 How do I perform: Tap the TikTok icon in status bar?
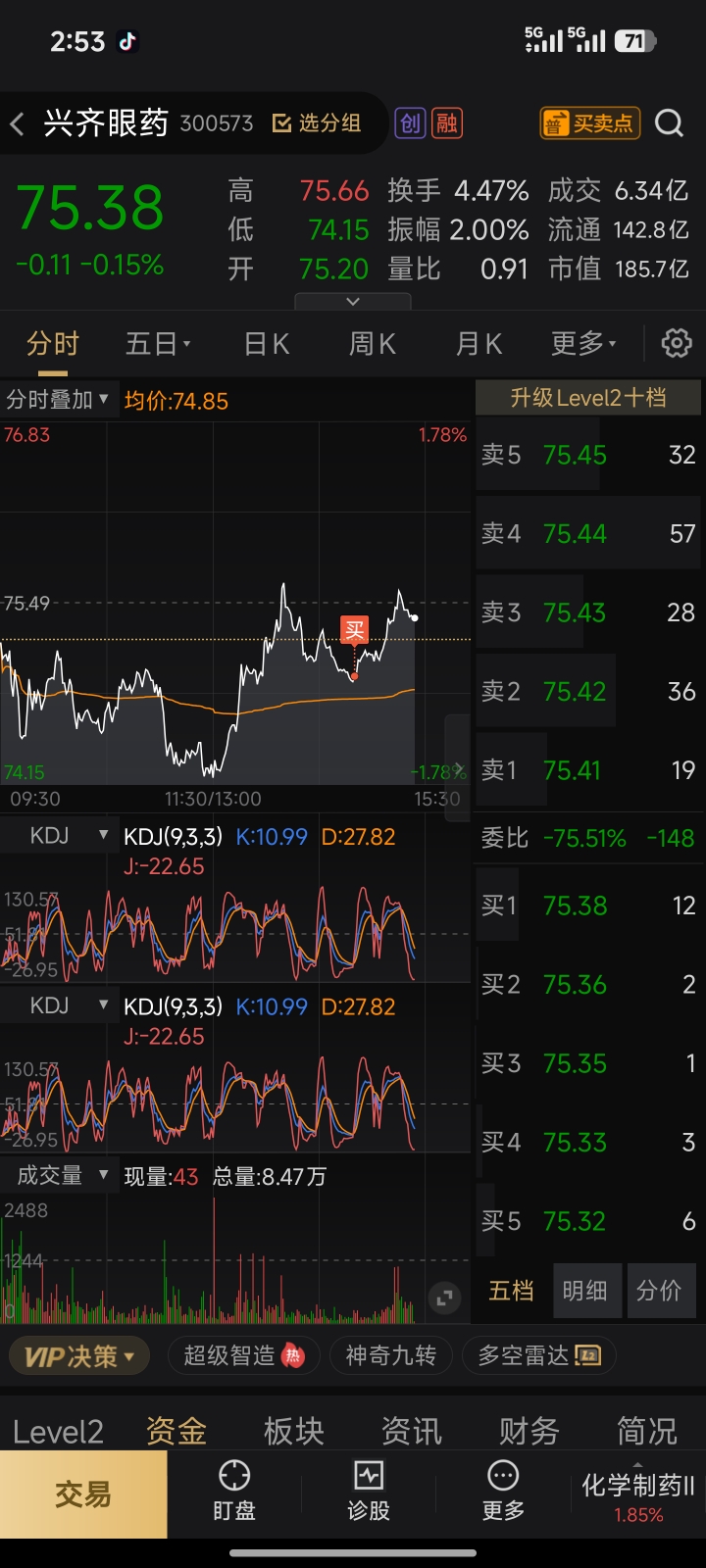(127, 41)
